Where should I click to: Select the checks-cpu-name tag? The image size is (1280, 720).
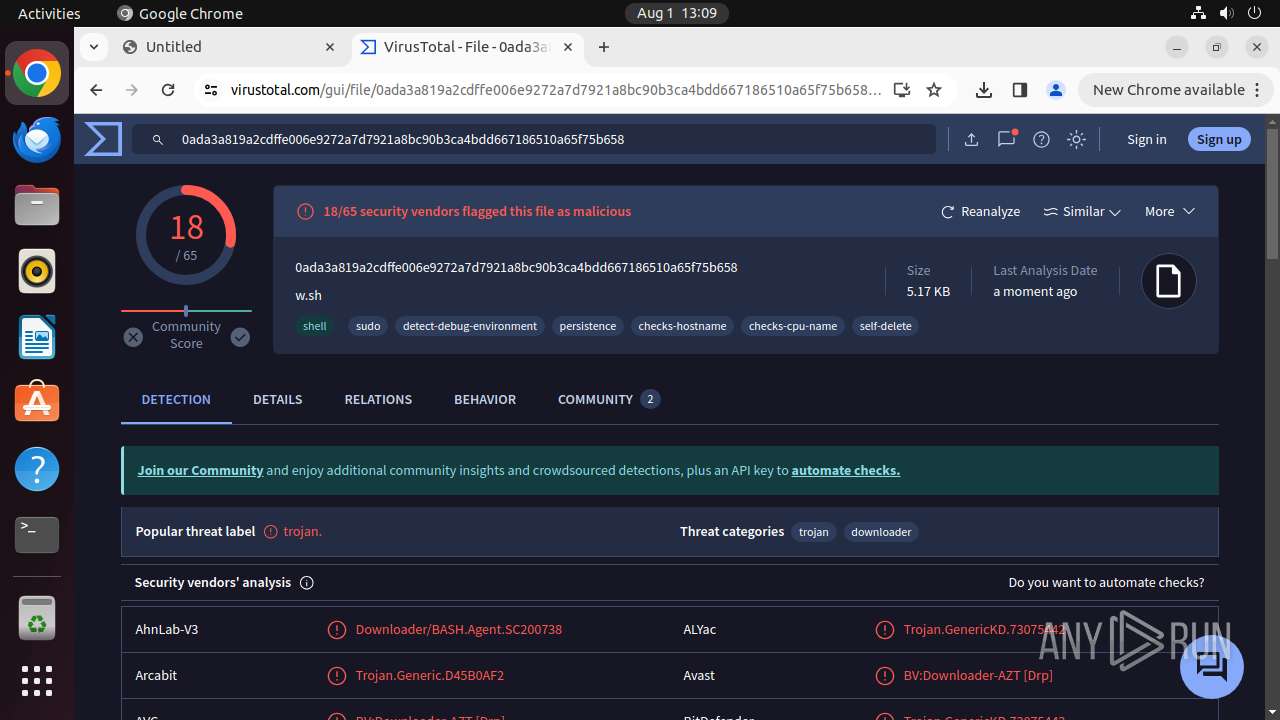coord(793,326)
